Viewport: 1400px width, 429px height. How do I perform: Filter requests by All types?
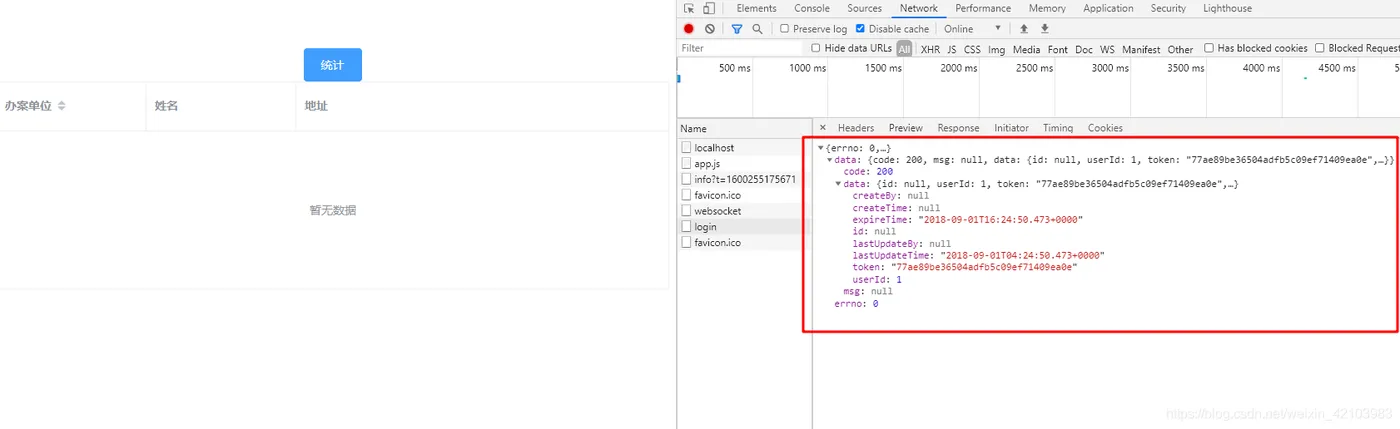904,49
